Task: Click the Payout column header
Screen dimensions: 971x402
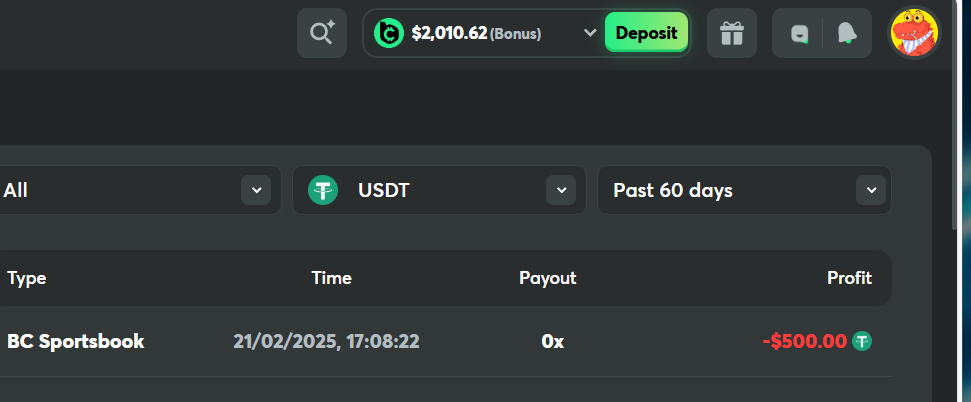Action: [547, 278]
